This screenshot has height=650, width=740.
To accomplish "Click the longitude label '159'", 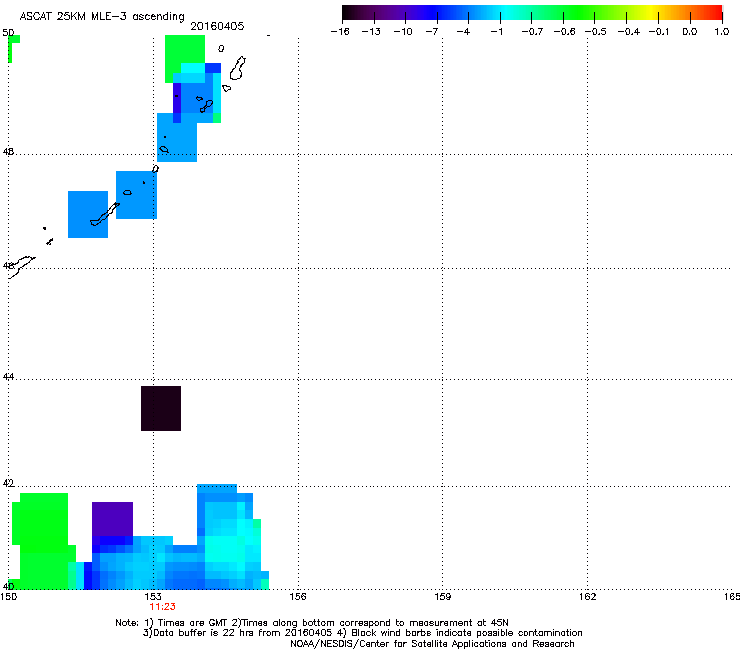I will 442,597.
